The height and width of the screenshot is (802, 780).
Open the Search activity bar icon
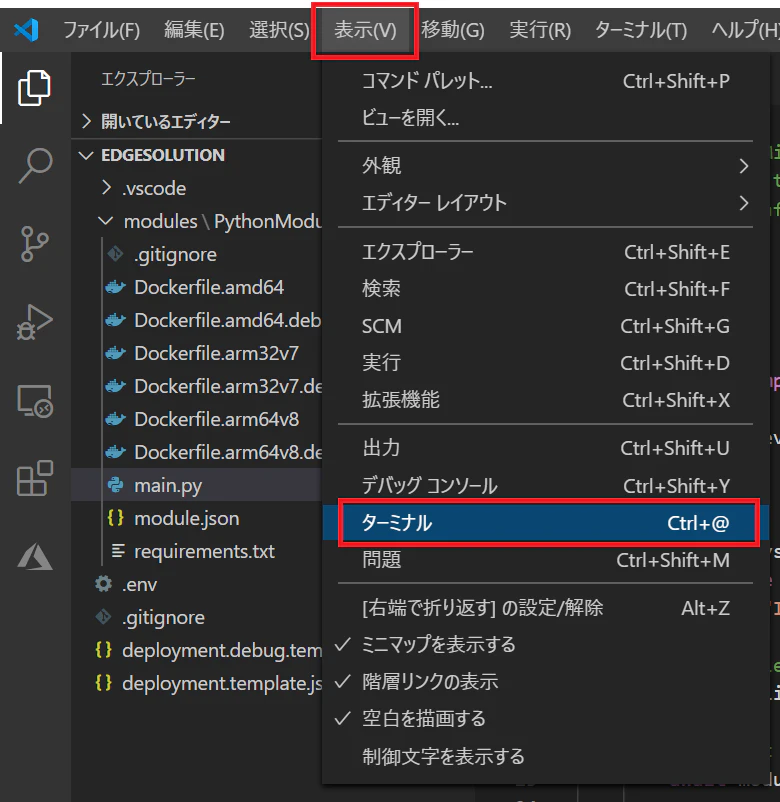click(x=35, y=165)
